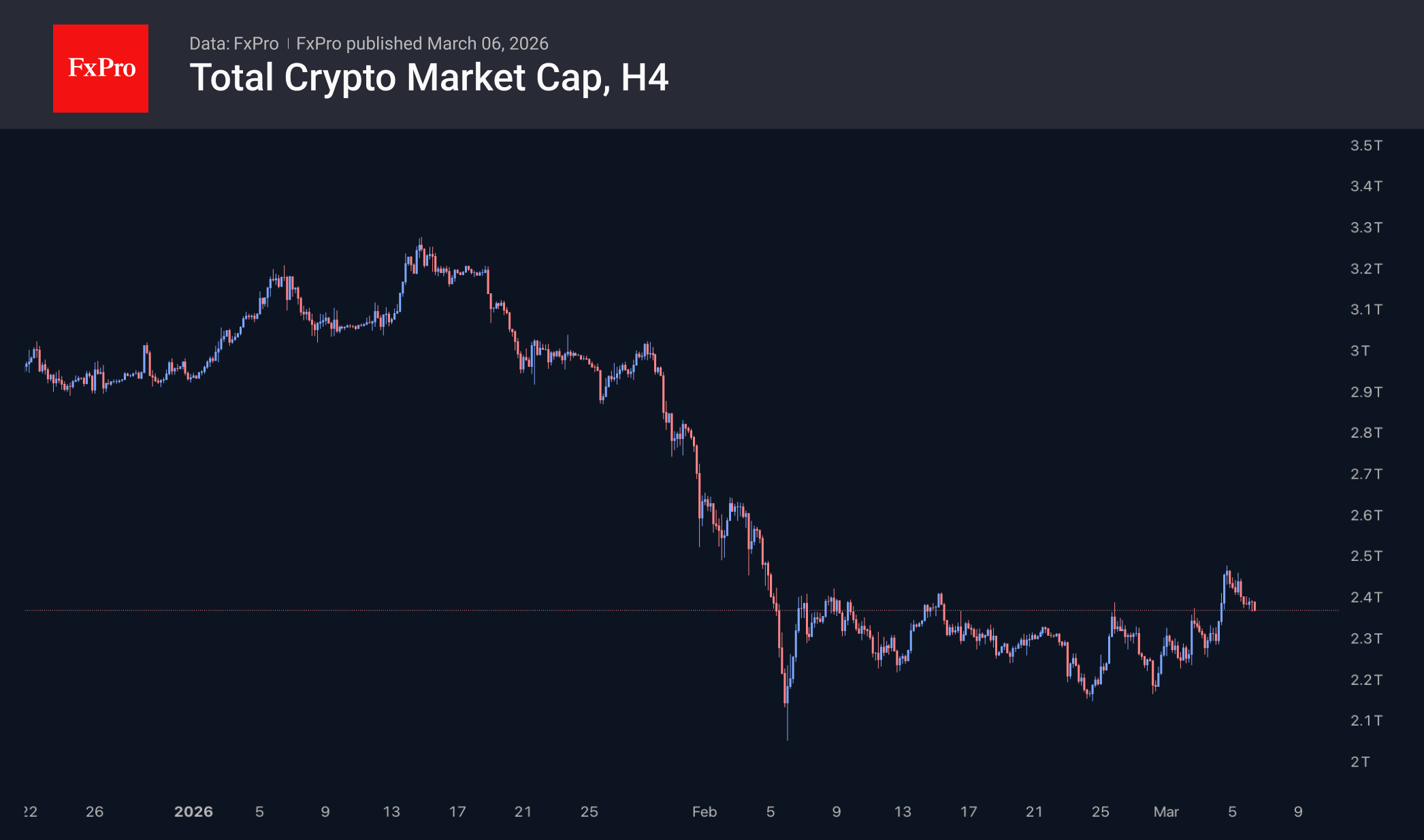The height and width of the screenshot is (840, 1424).
Task: Click the highest candle peak near 3.27T
Action: (420, 244)
